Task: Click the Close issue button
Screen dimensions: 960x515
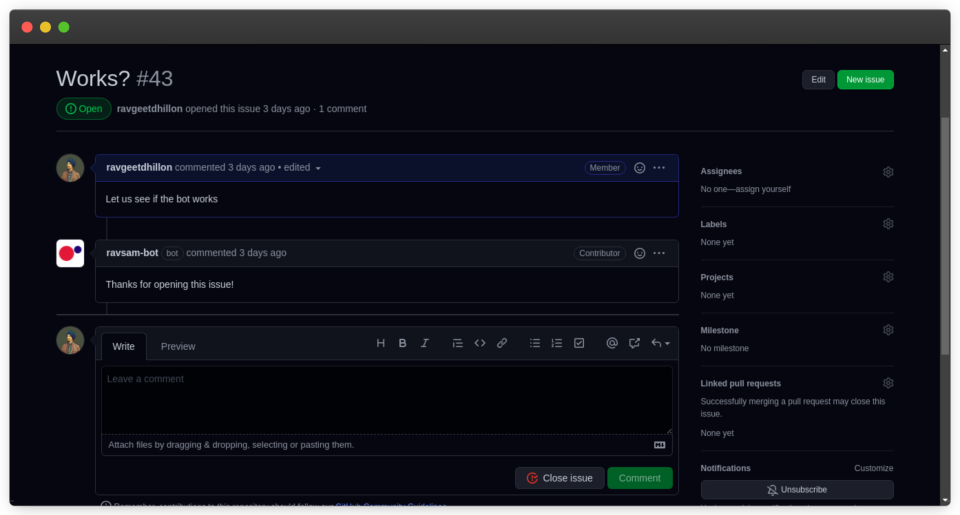Action: point(560,478)
